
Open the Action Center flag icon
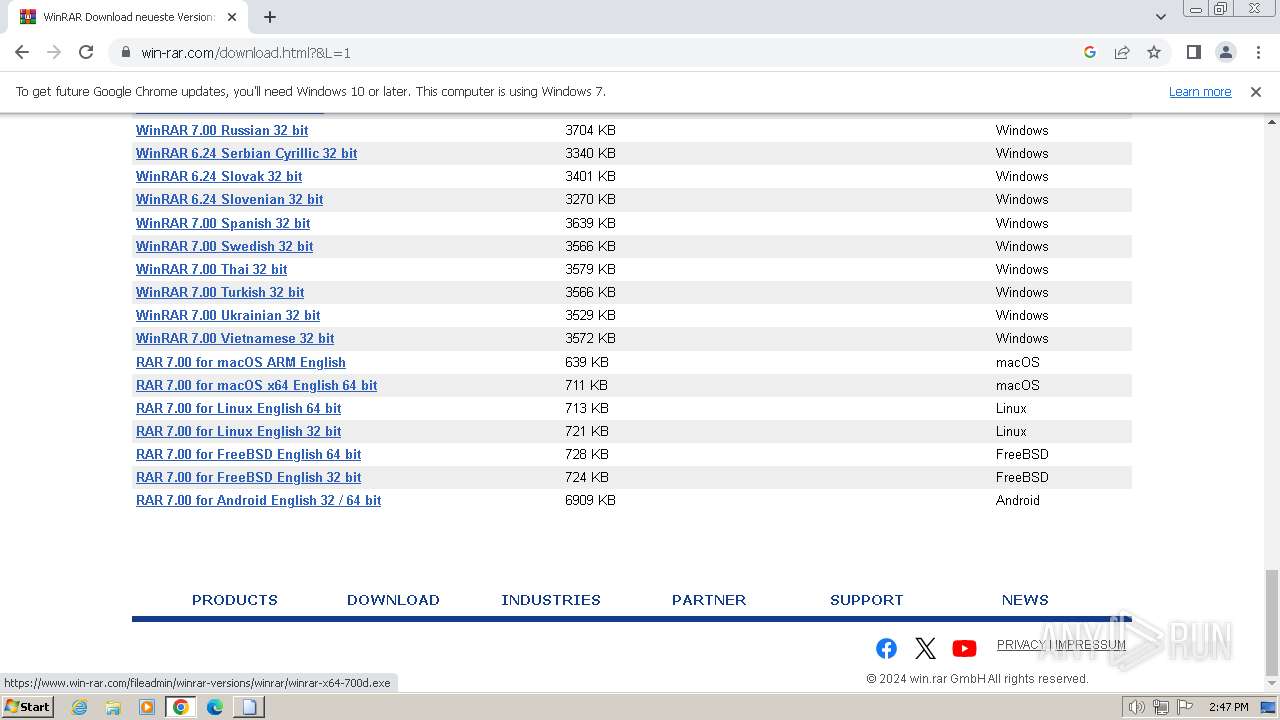tap(1183, 707)
